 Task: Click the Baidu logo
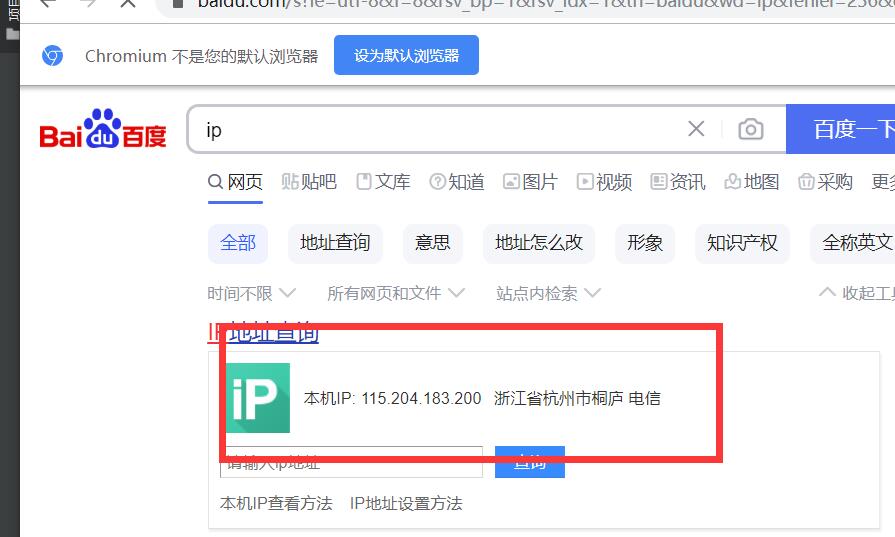point(103,129)
